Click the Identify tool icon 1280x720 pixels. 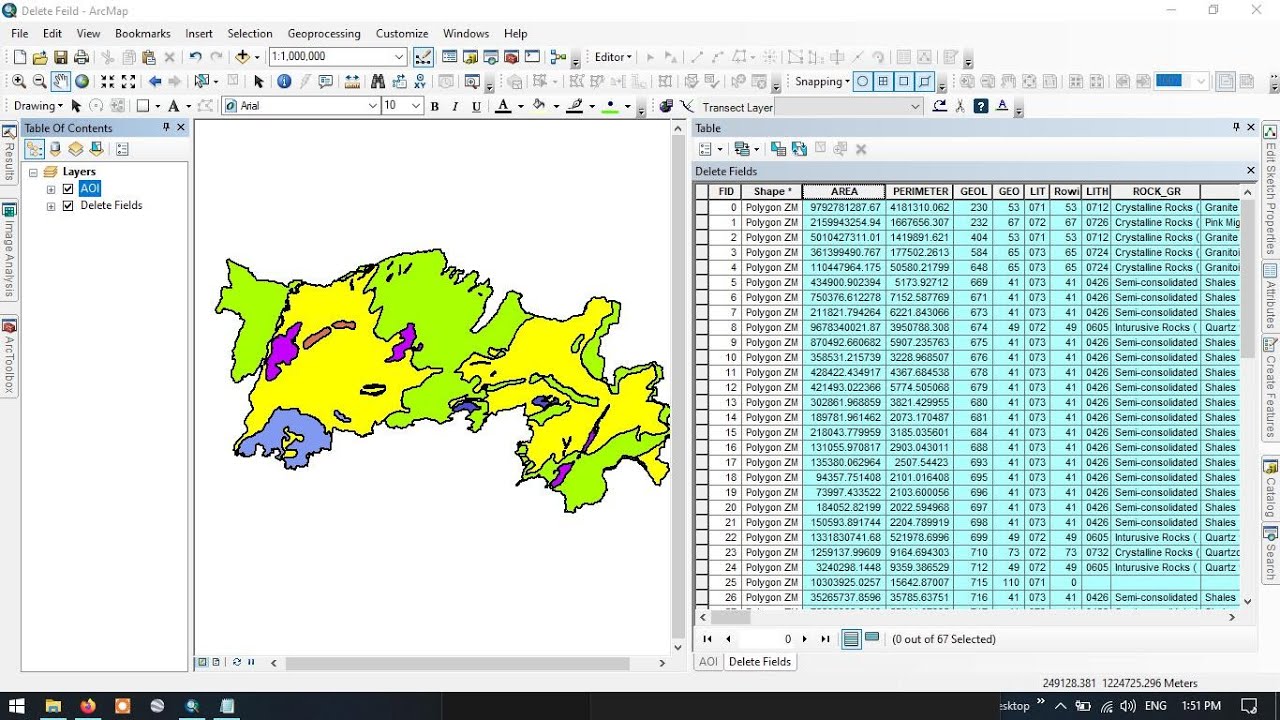tap(284, 82)
